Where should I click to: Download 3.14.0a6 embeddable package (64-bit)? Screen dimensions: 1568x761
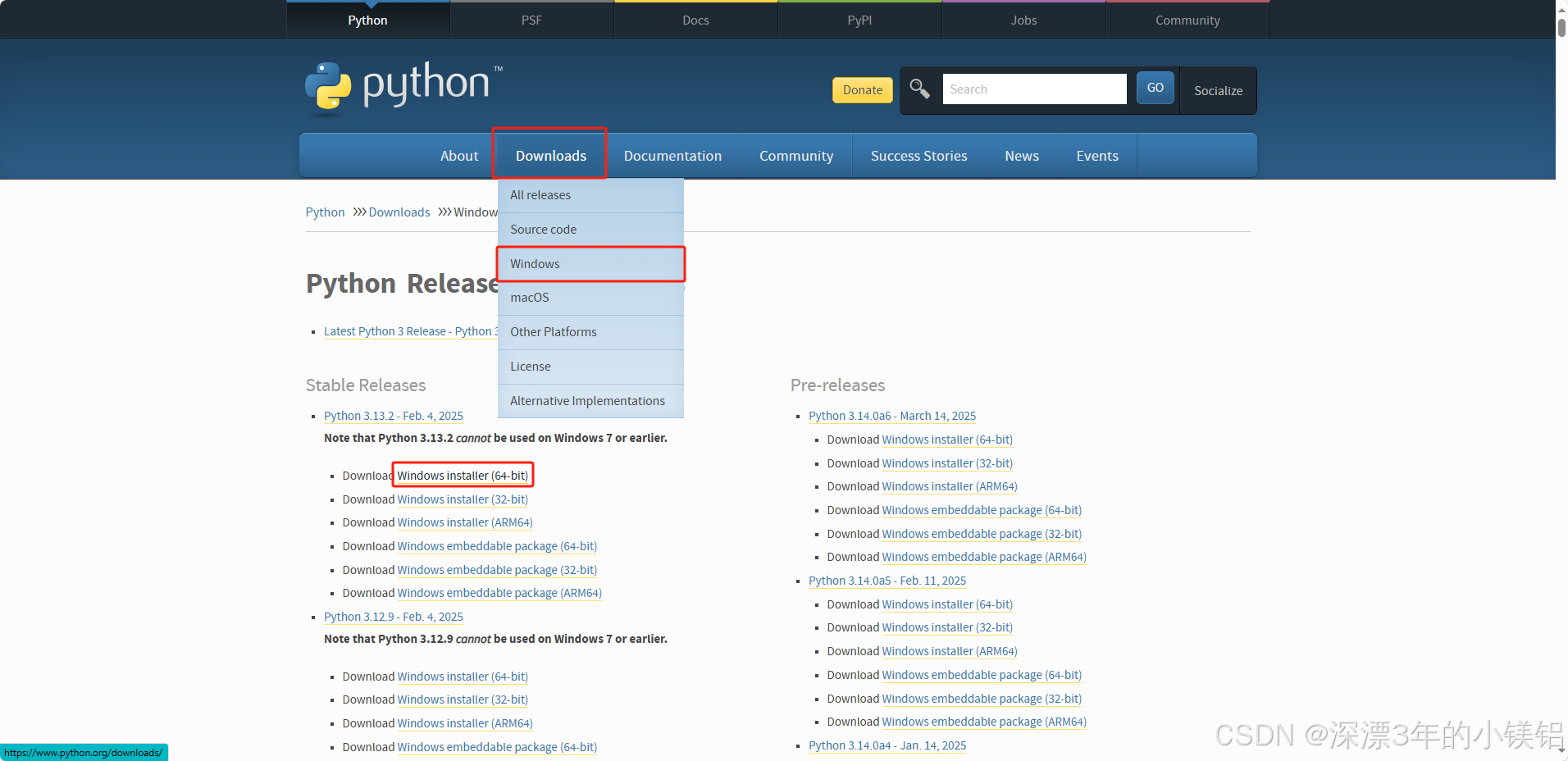coord(982,510)
